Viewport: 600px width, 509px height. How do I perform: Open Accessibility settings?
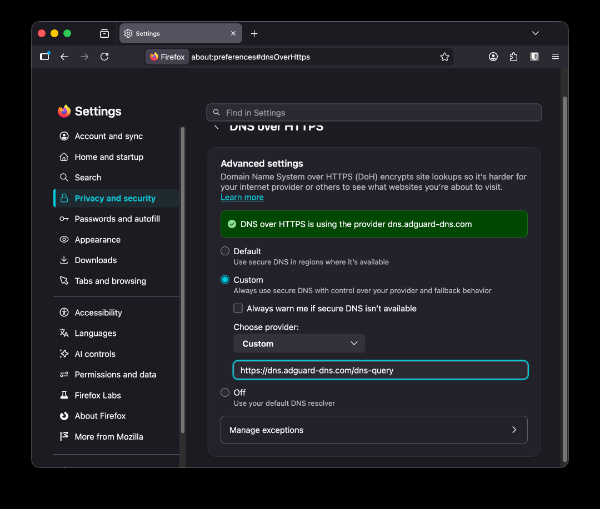tap(116, 313)
